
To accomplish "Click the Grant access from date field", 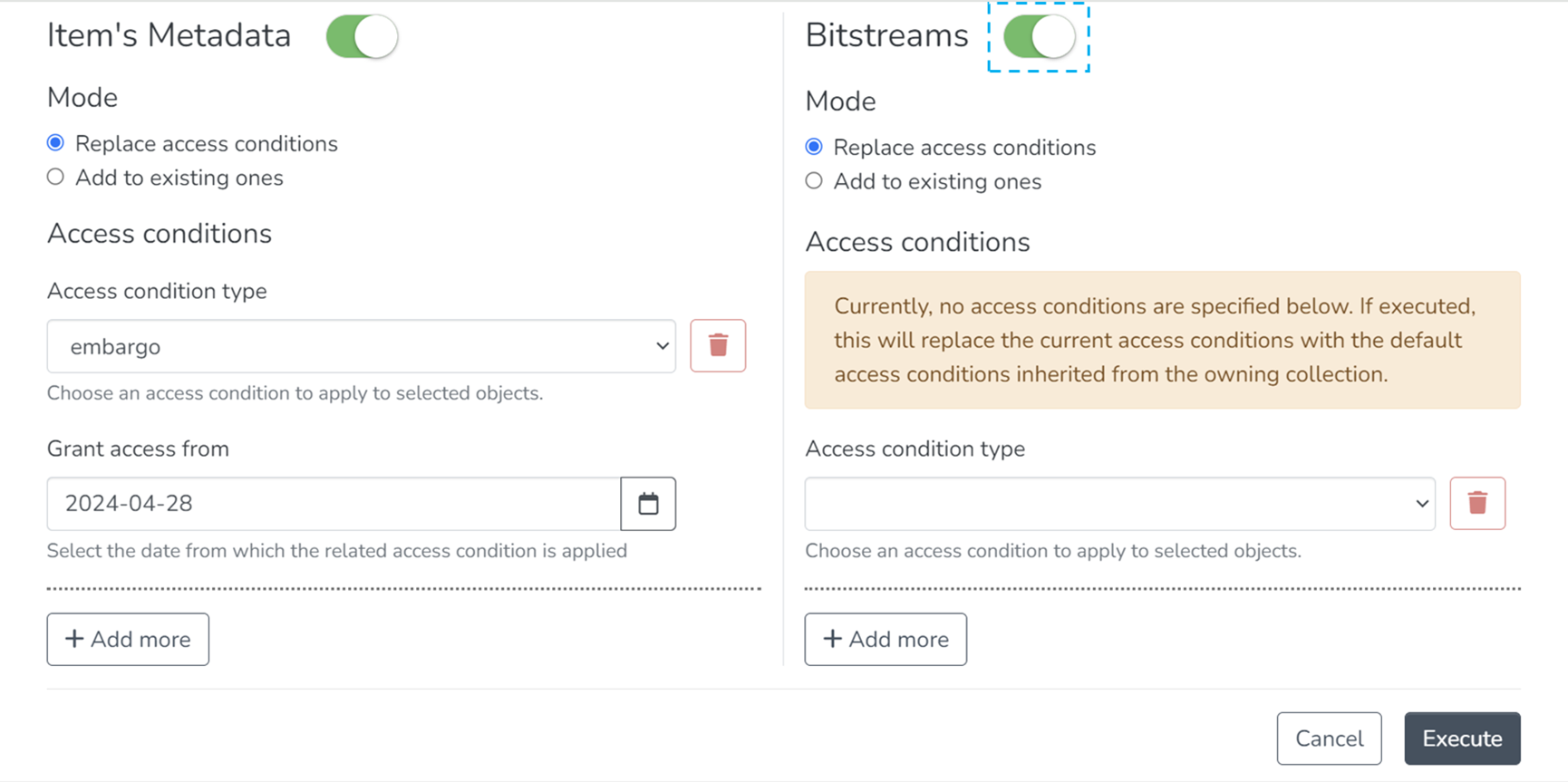I will coord(333,504).
